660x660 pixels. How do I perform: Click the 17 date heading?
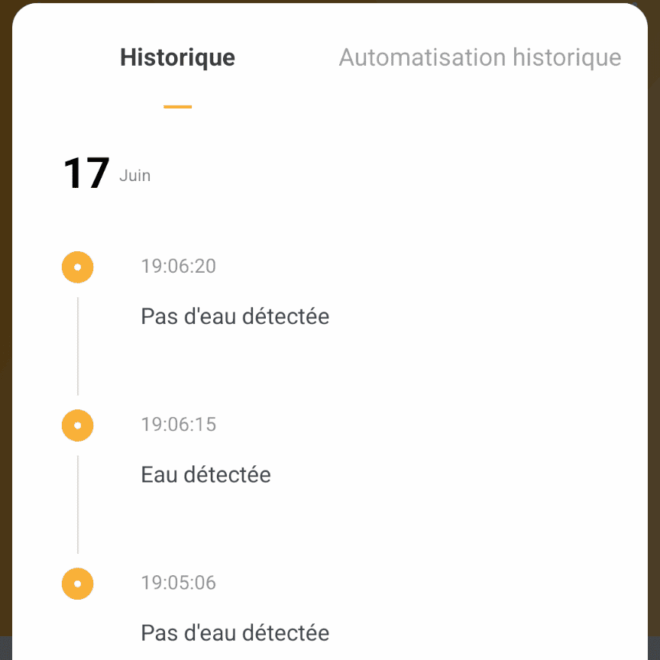[86, 173]
